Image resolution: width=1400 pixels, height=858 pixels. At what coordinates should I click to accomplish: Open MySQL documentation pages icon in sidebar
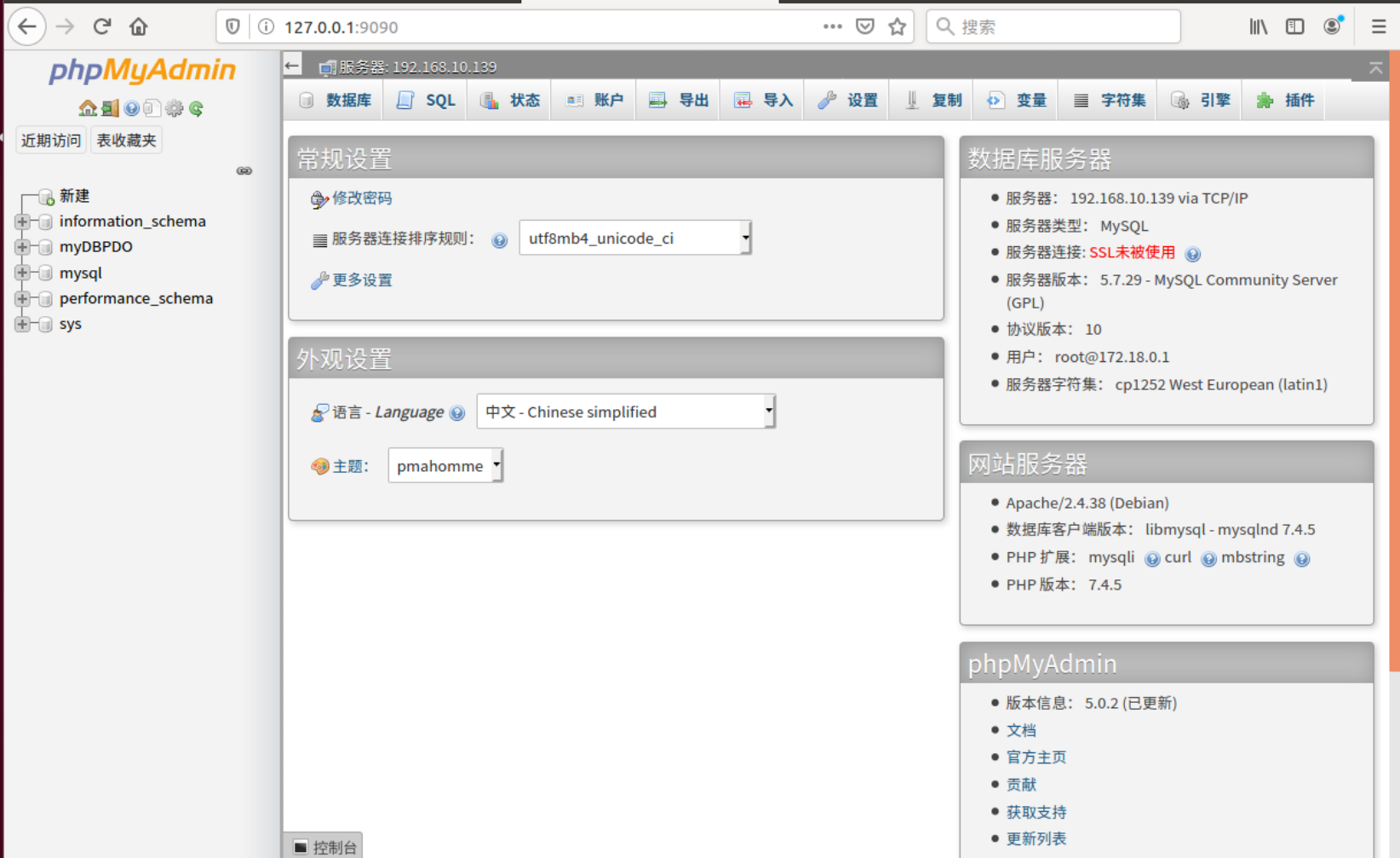(x=152, y=108)
